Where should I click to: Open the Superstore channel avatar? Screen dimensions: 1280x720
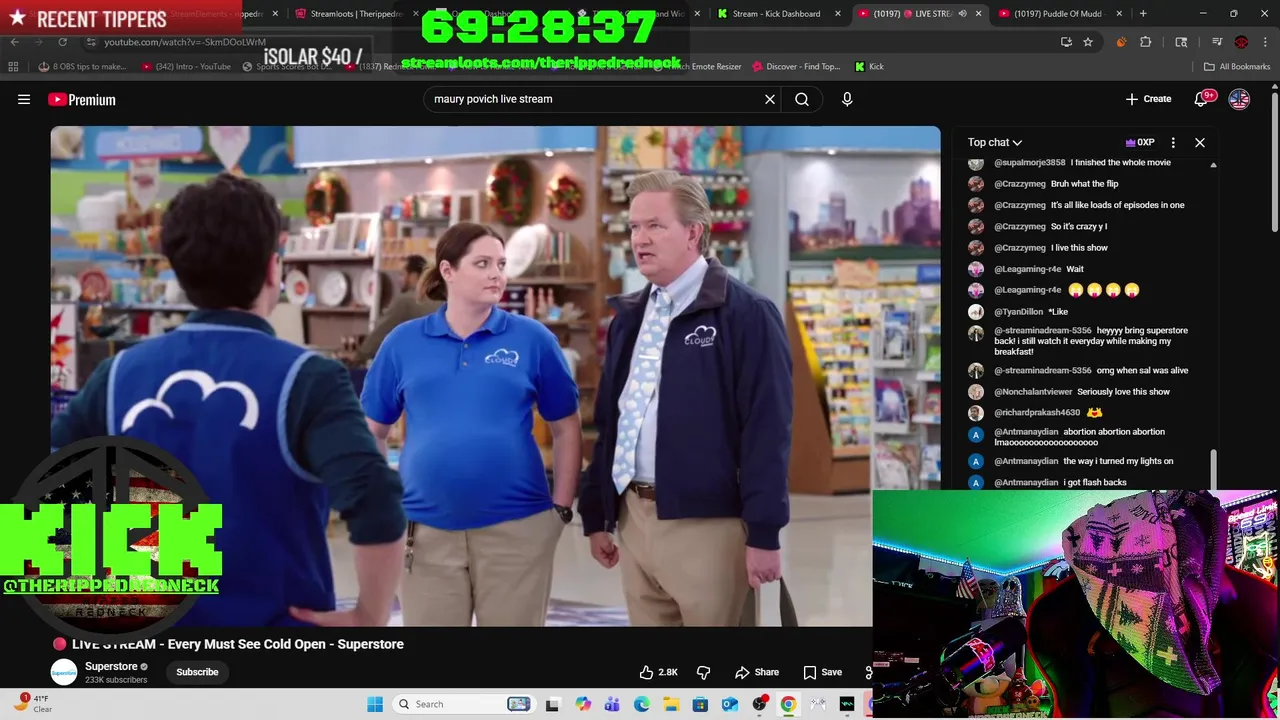click(x=64, y=672)
